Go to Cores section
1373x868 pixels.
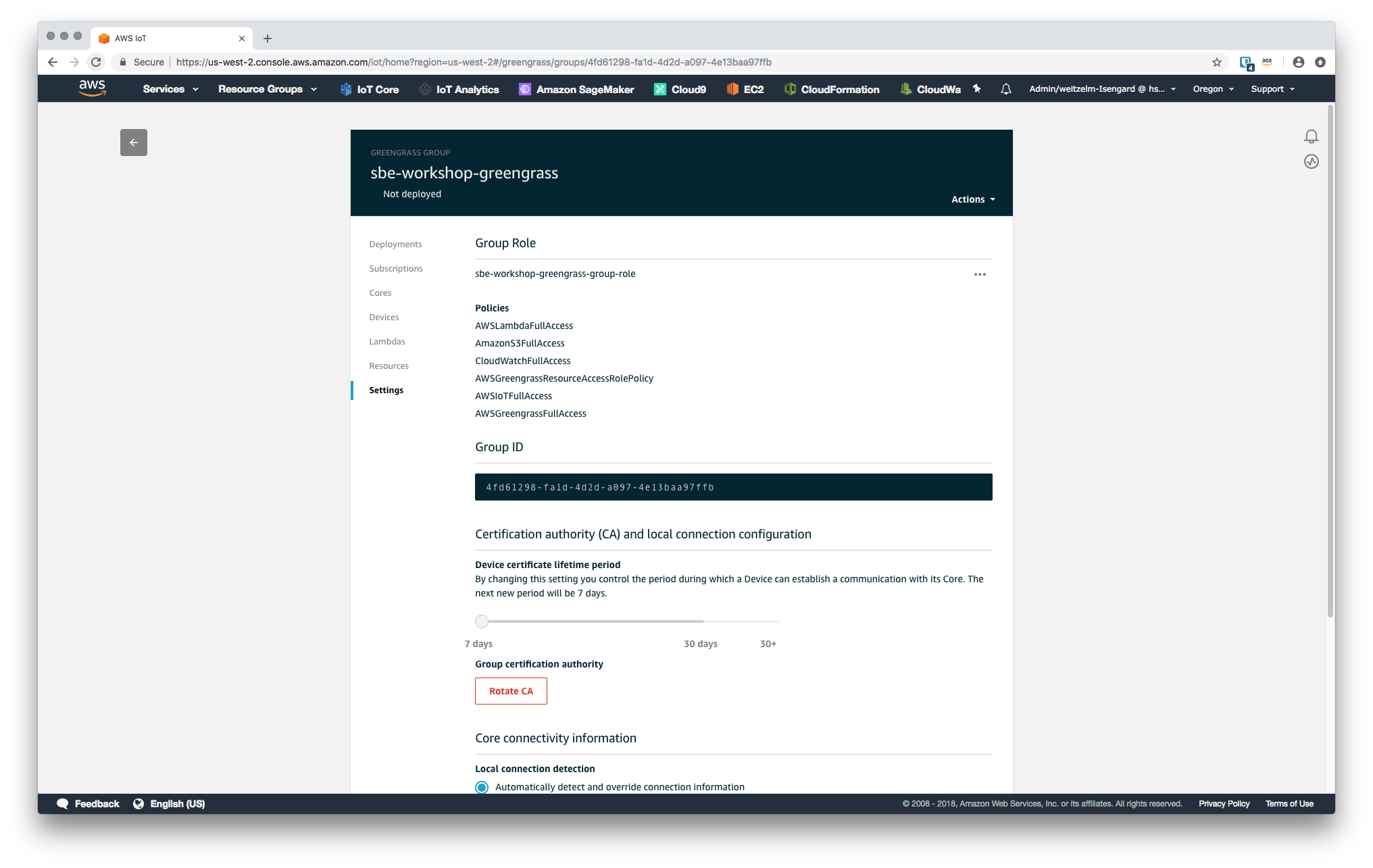(380, 293)
